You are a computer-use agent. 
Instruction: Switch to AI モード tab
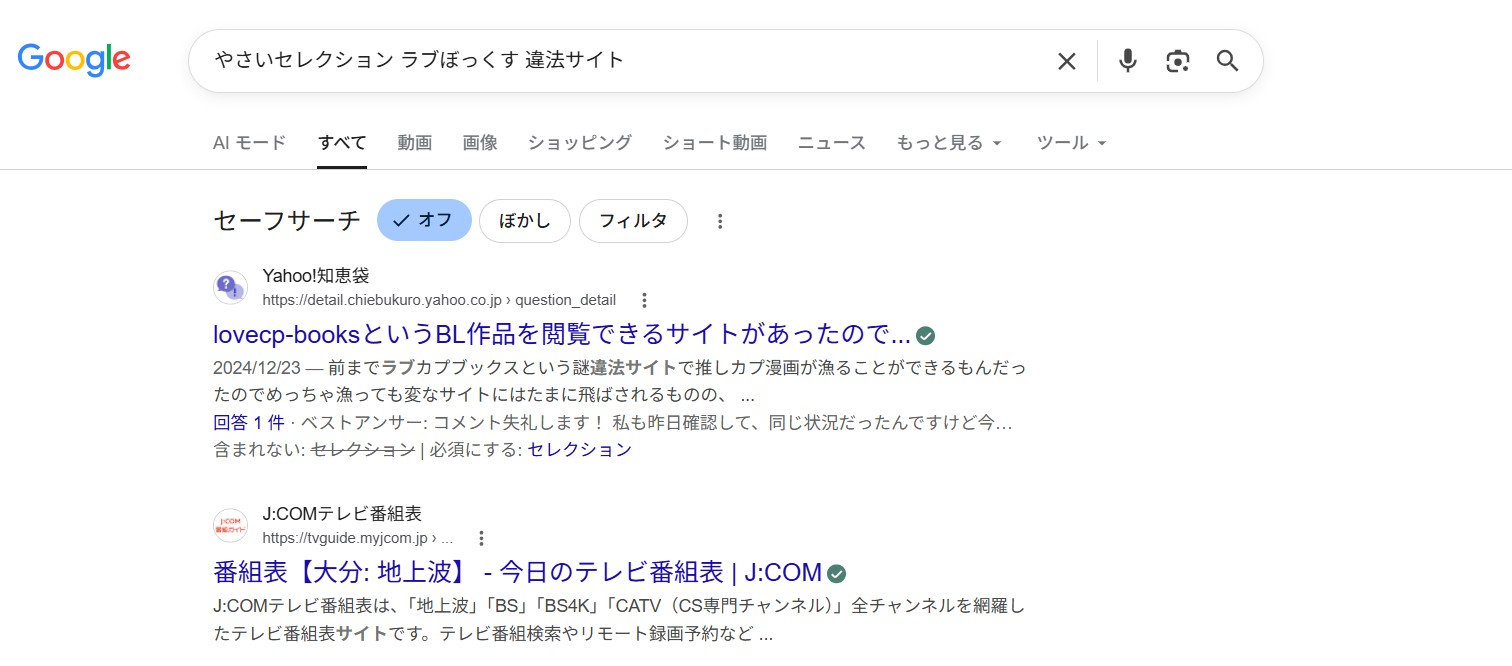coord(250,143)
